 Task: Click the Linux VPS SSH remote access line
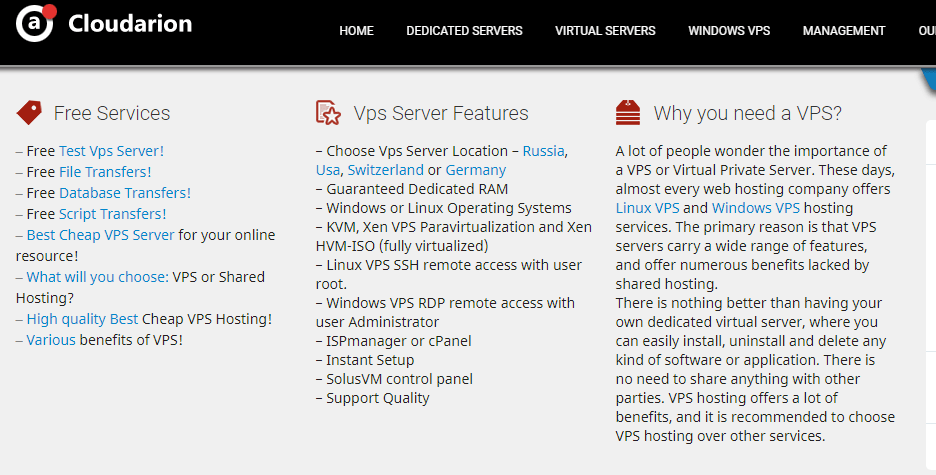(x=449, y=274)
